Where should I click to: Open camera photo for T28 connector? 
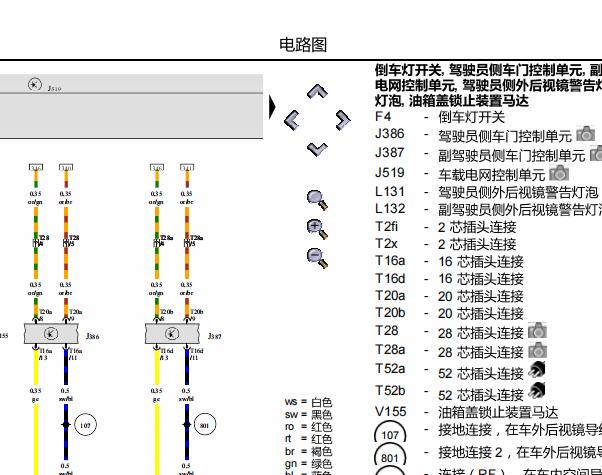(538, 331)
